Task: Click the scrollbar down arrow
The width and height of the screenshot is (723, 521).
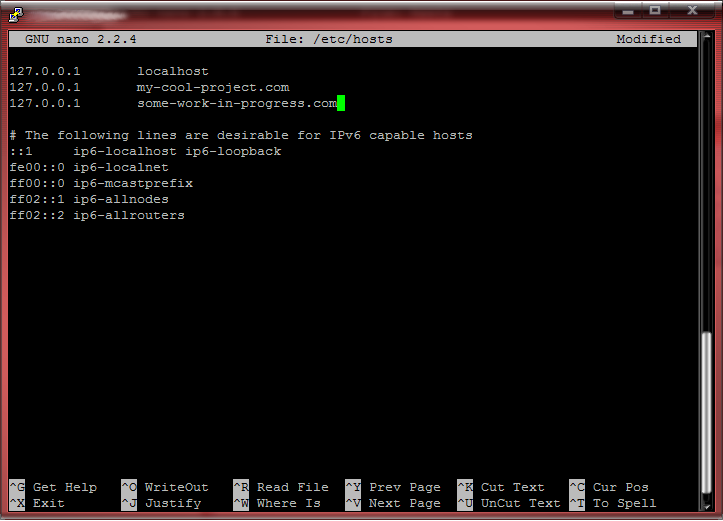Action: coord(708,504)
